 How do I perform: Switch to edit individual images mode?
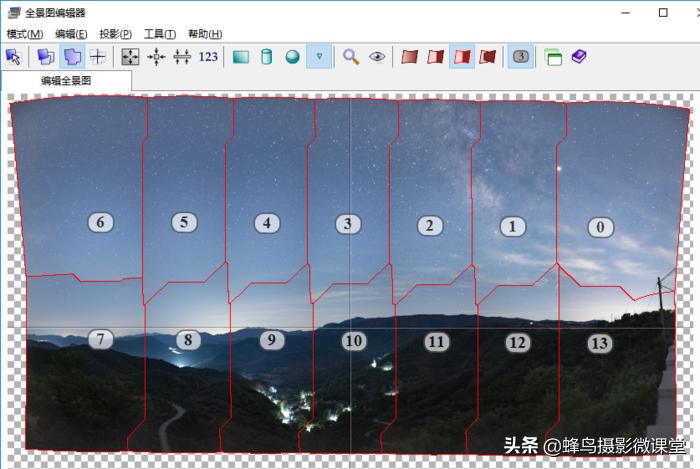point(46,57)
